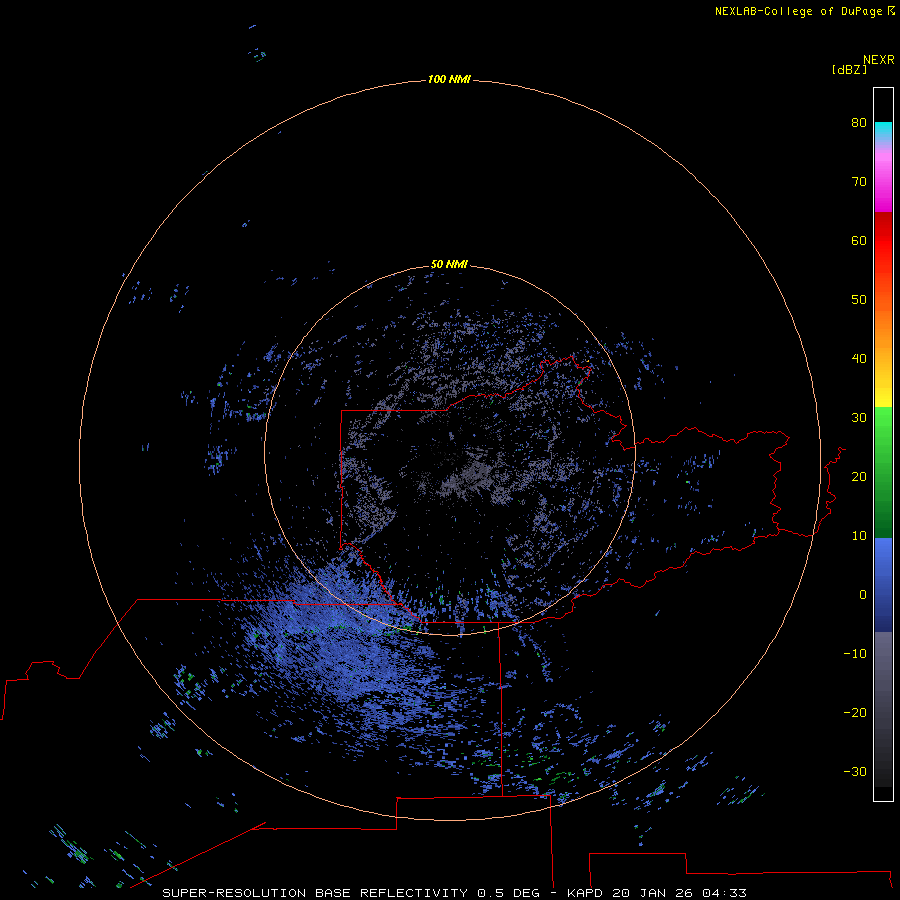
Task: Click the -30 value on the dBZ scale
Action: click(x=855, y=771)
